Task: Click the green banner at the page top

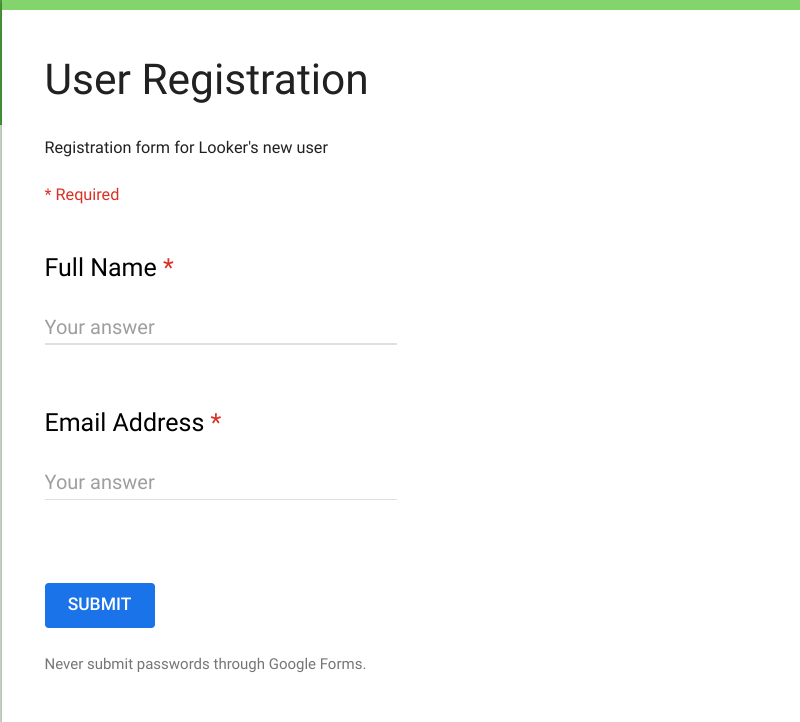Action: [x=400, y=4]
